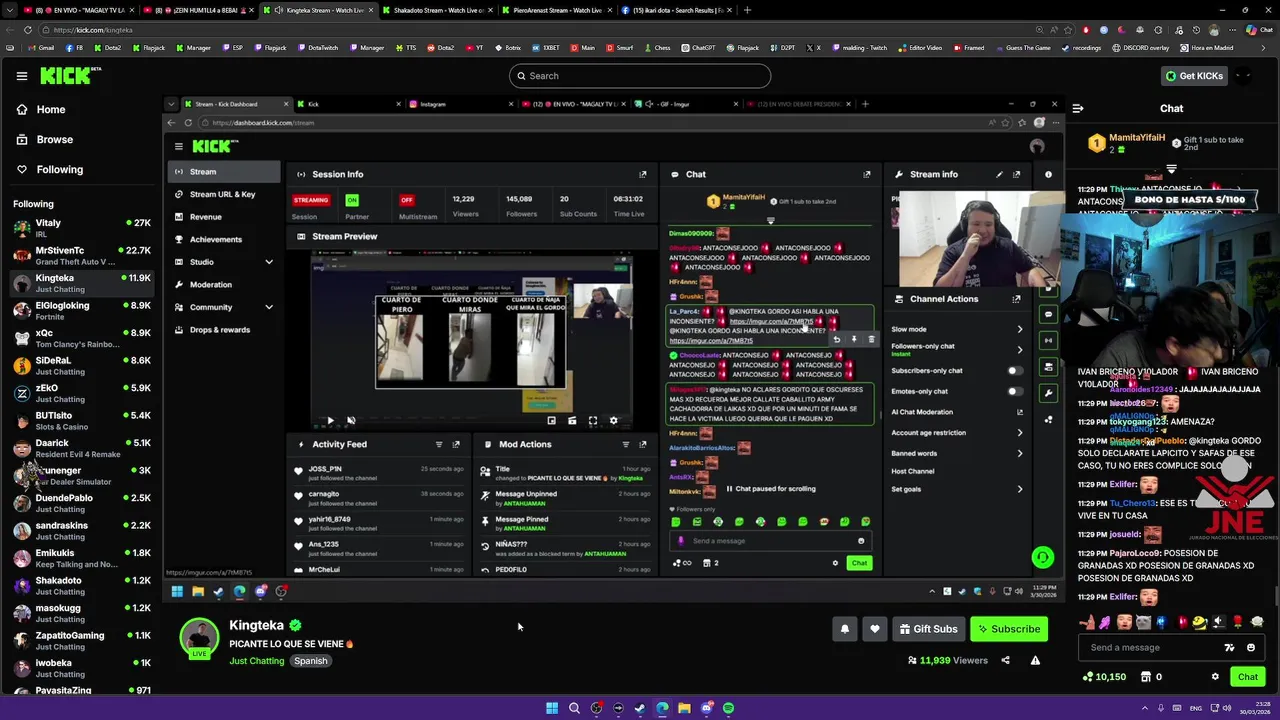
Task: Switch to the PieroArenast Stream tab
Action: [556, 10]
